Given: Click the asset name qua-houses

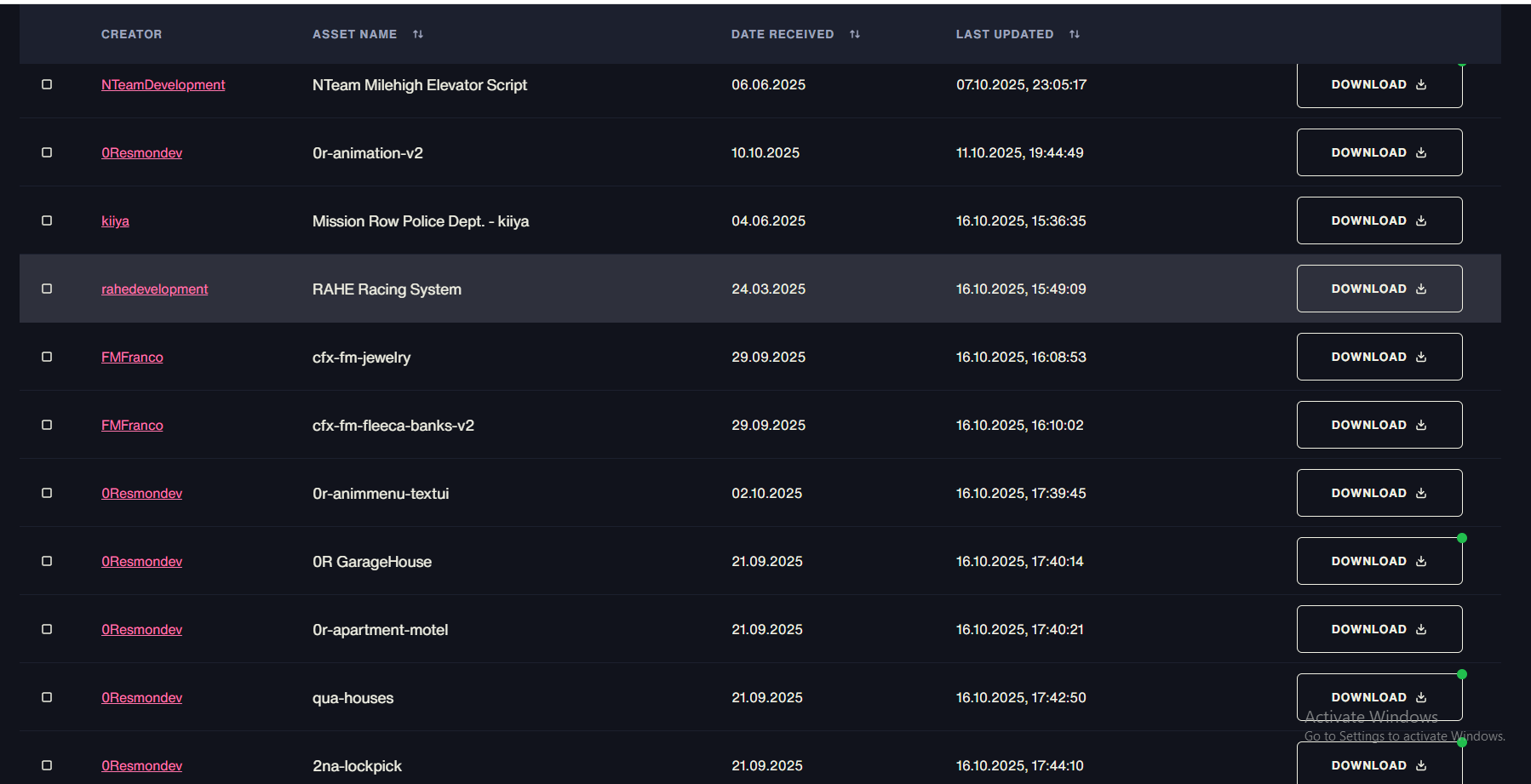Looking at the screenshot, I should coord(353,697).
